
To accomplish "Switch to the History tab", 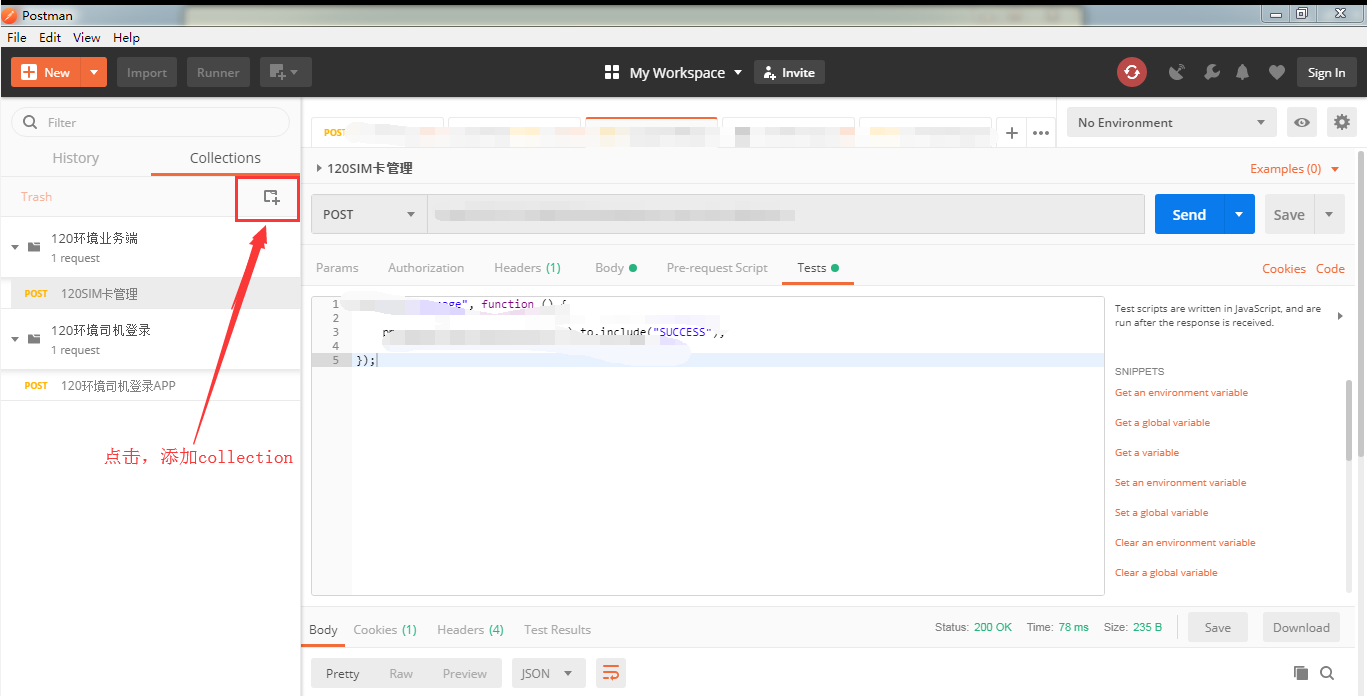I will coord(76,158).
